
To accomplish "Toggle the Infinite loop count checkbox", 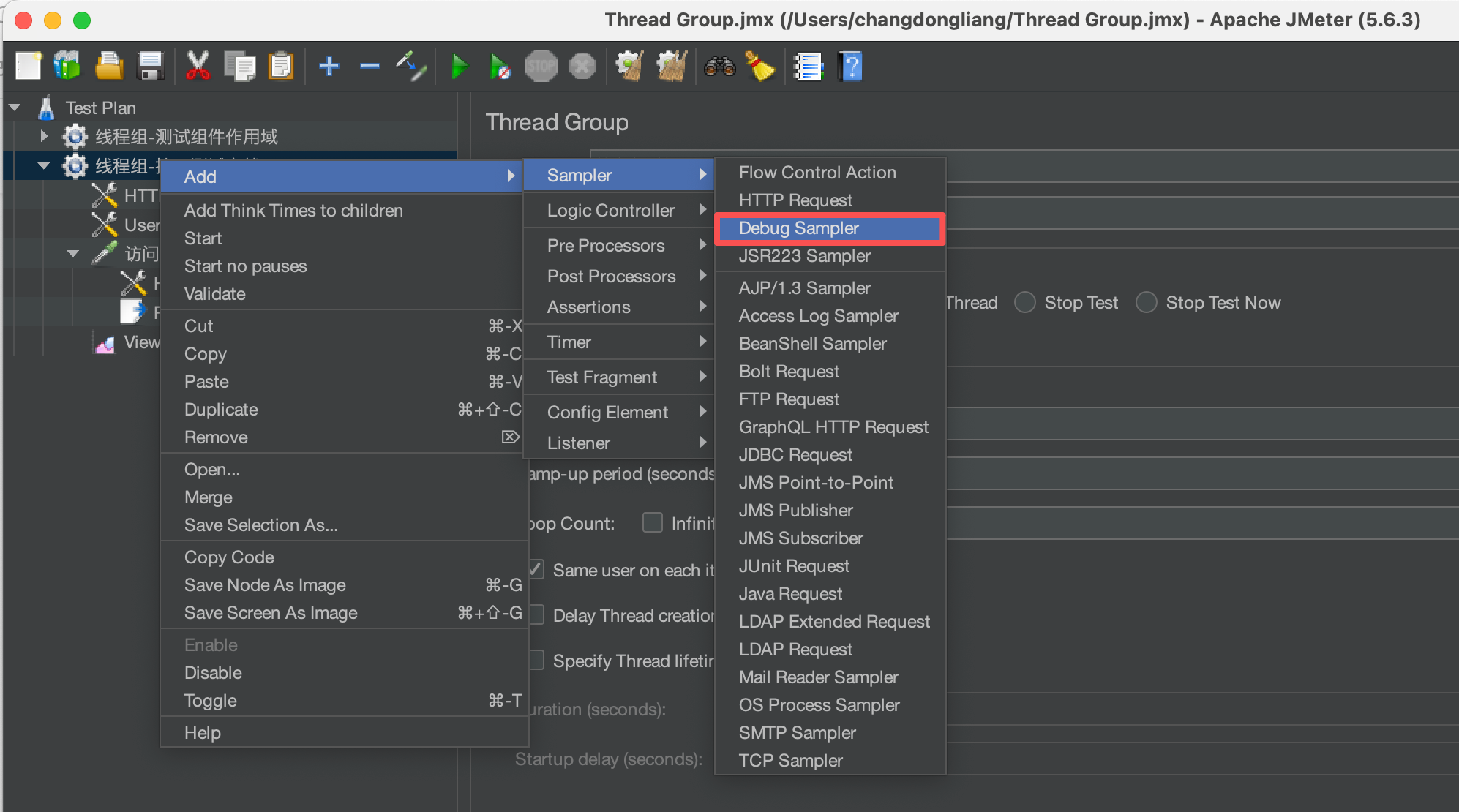I will (x=652, y=523).
